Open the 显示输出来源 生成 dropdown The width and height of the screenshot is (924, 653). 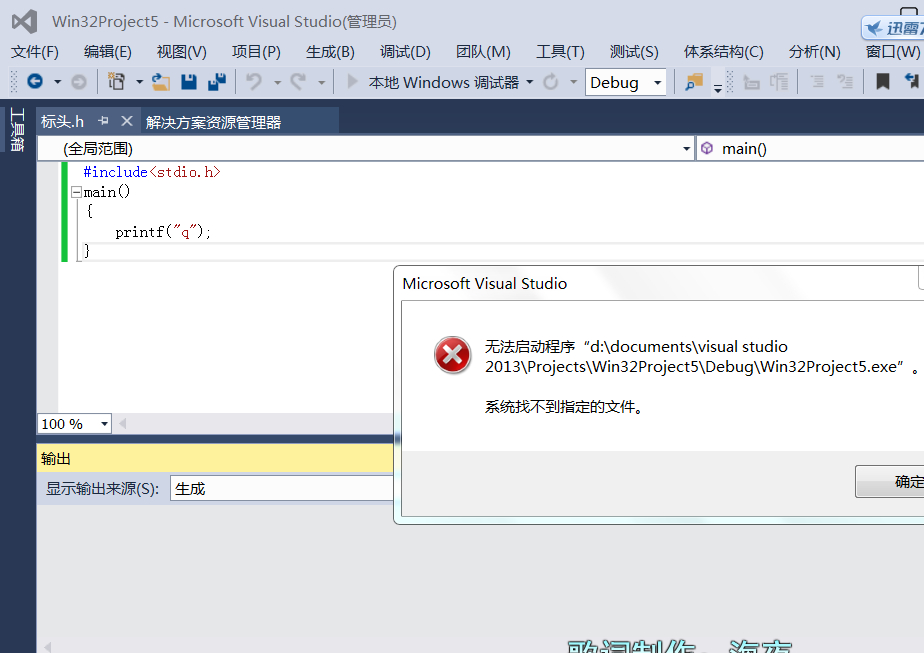[282, 489]
